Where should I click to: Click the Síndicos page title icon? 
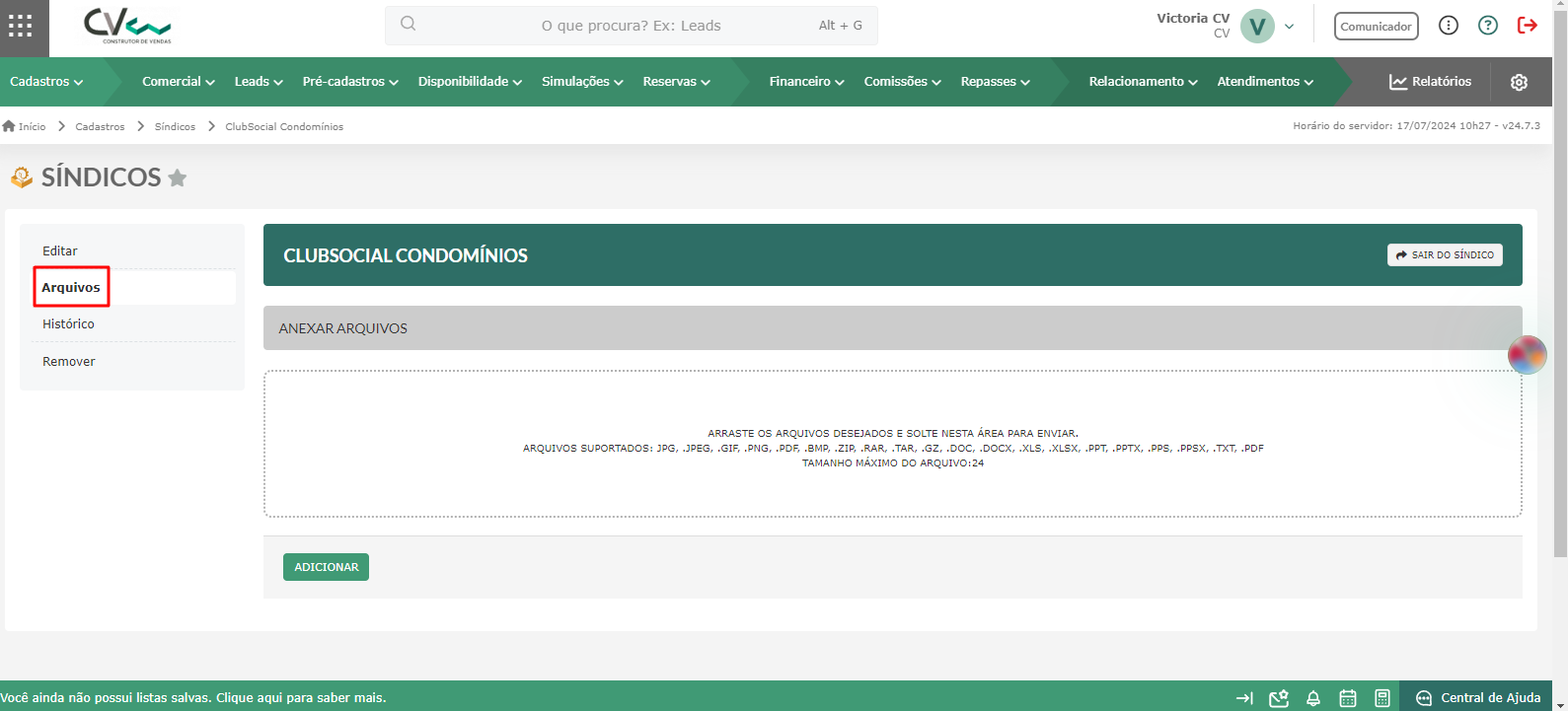click(22, 178)
